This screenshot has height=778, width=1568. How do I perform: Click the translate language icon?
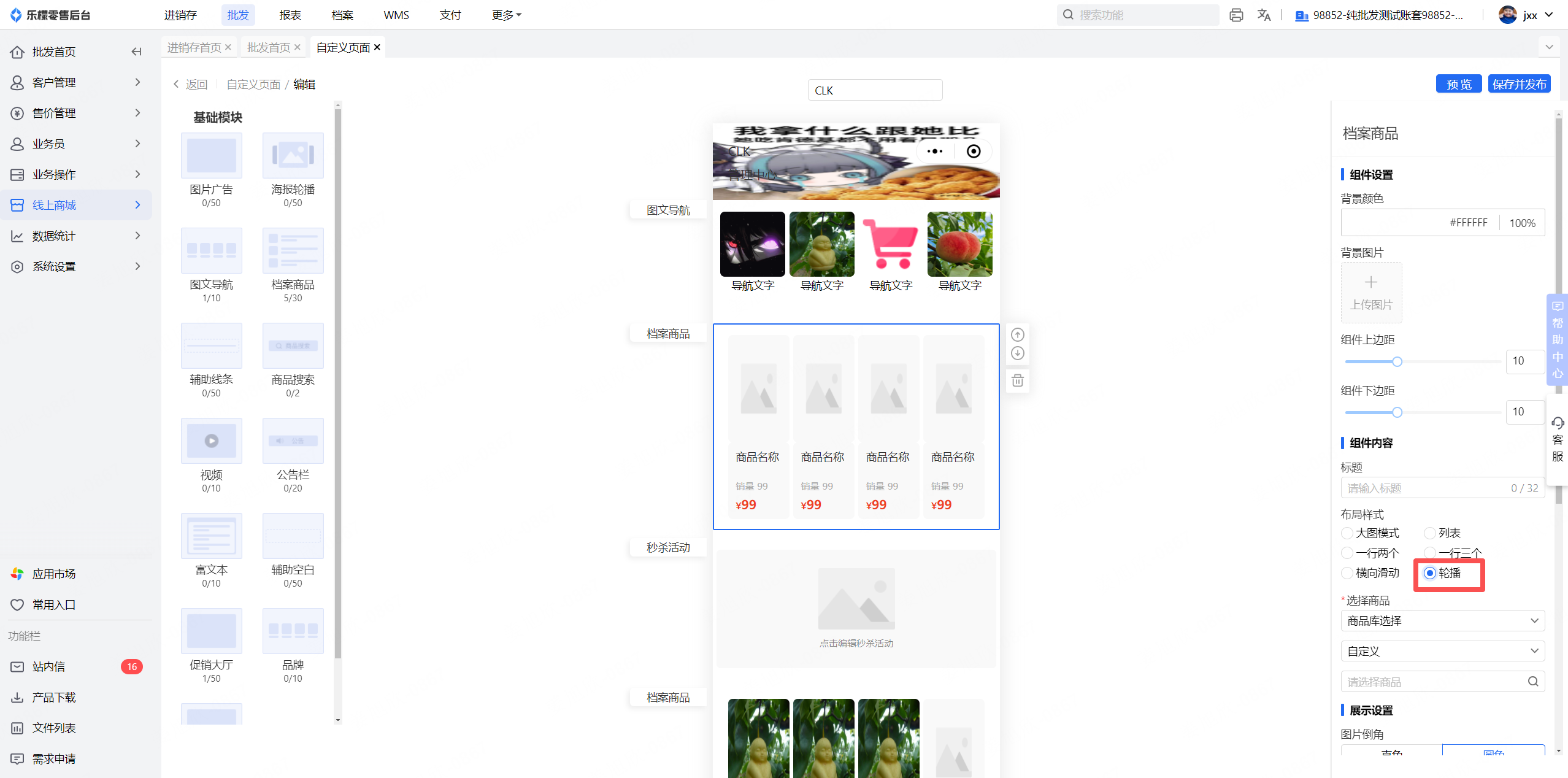1264,15
